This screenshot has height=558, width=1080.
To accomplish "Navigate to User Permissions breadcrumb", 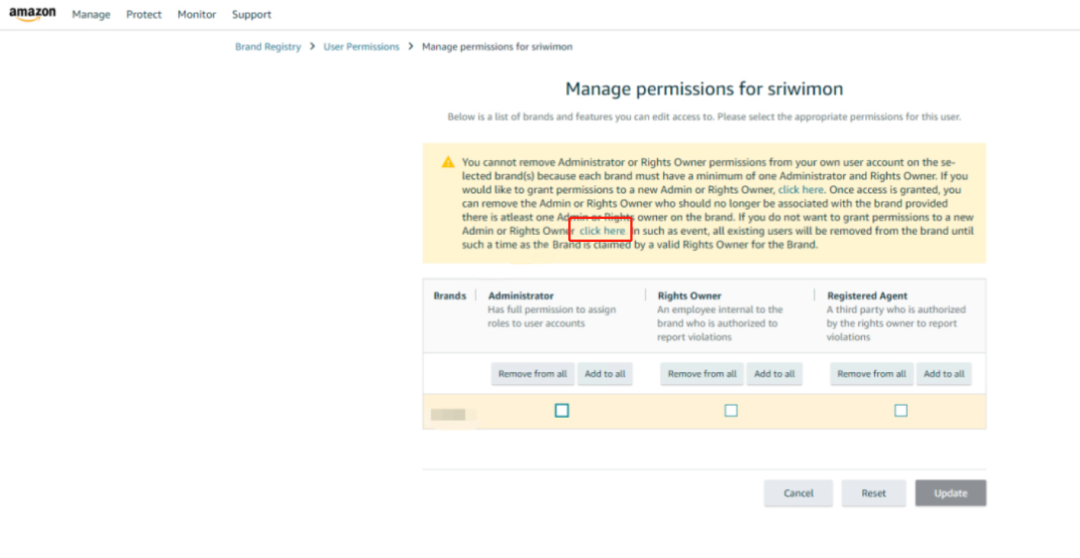I will point(361,47).
